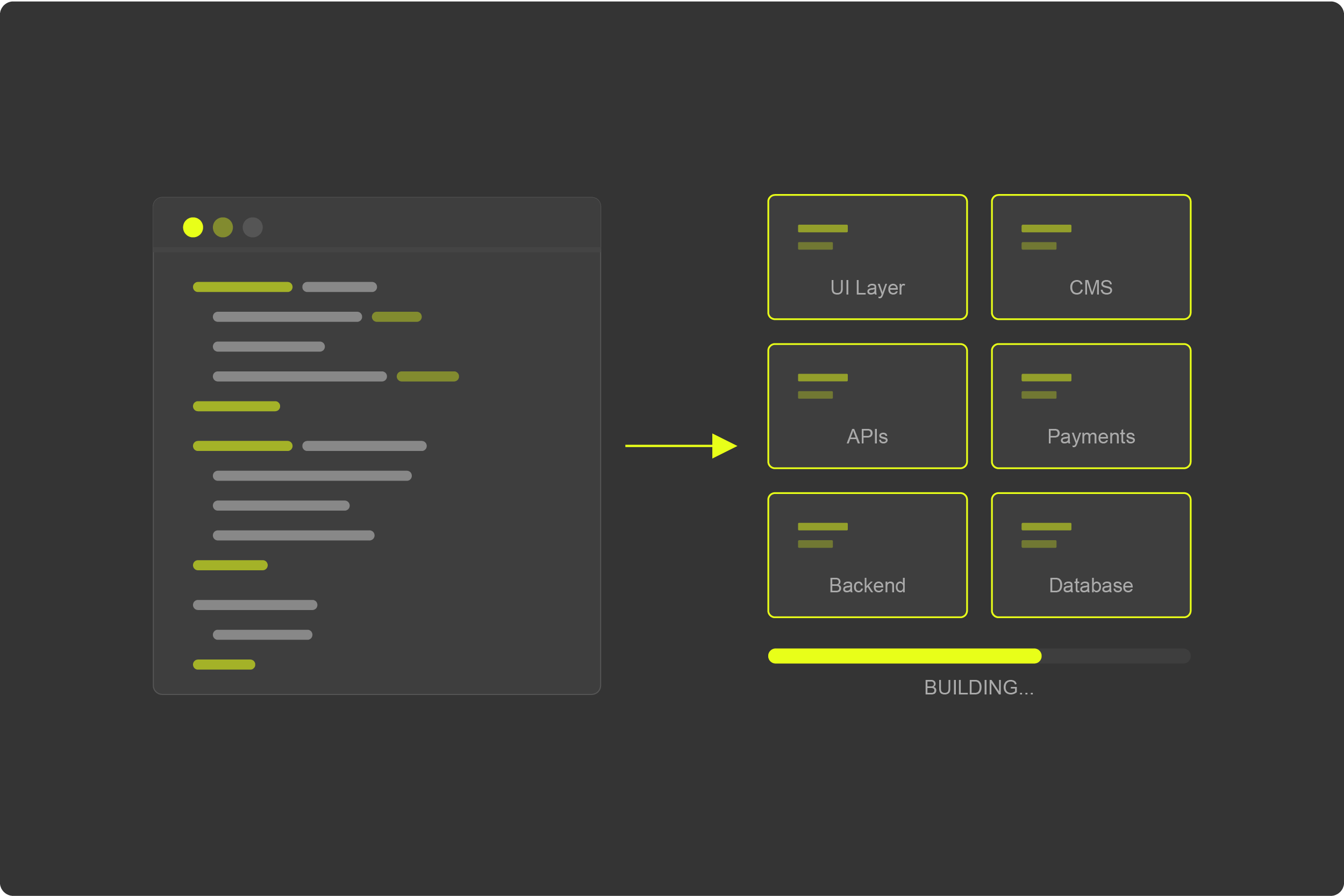Click unfilled portion of progress bar
This screenshot has height=896, width=1344.
coord(1116,656)
